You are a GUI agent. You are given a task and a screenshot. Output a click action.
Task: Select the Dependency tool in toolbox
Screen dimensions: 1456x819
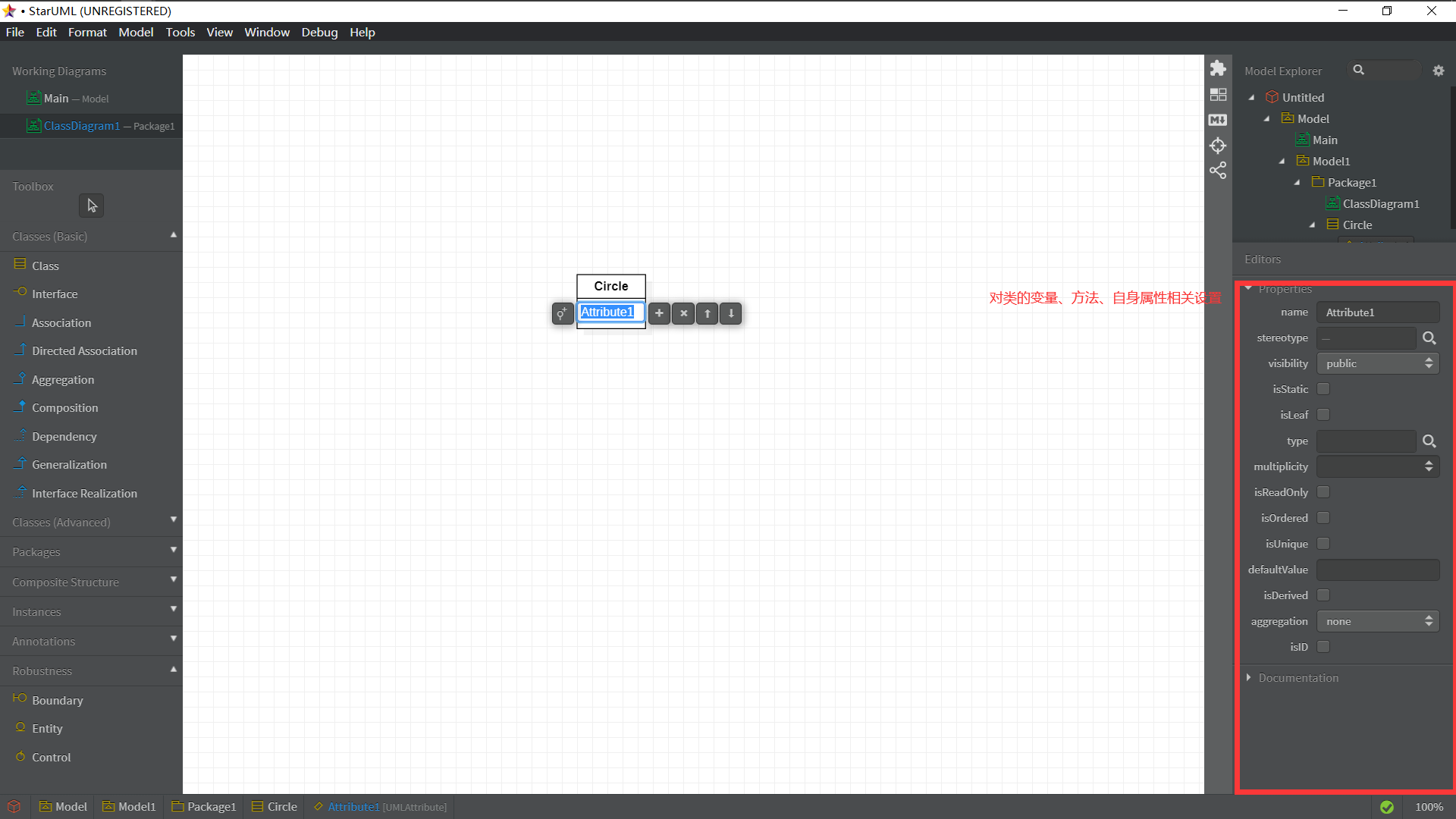pos(64,435)
